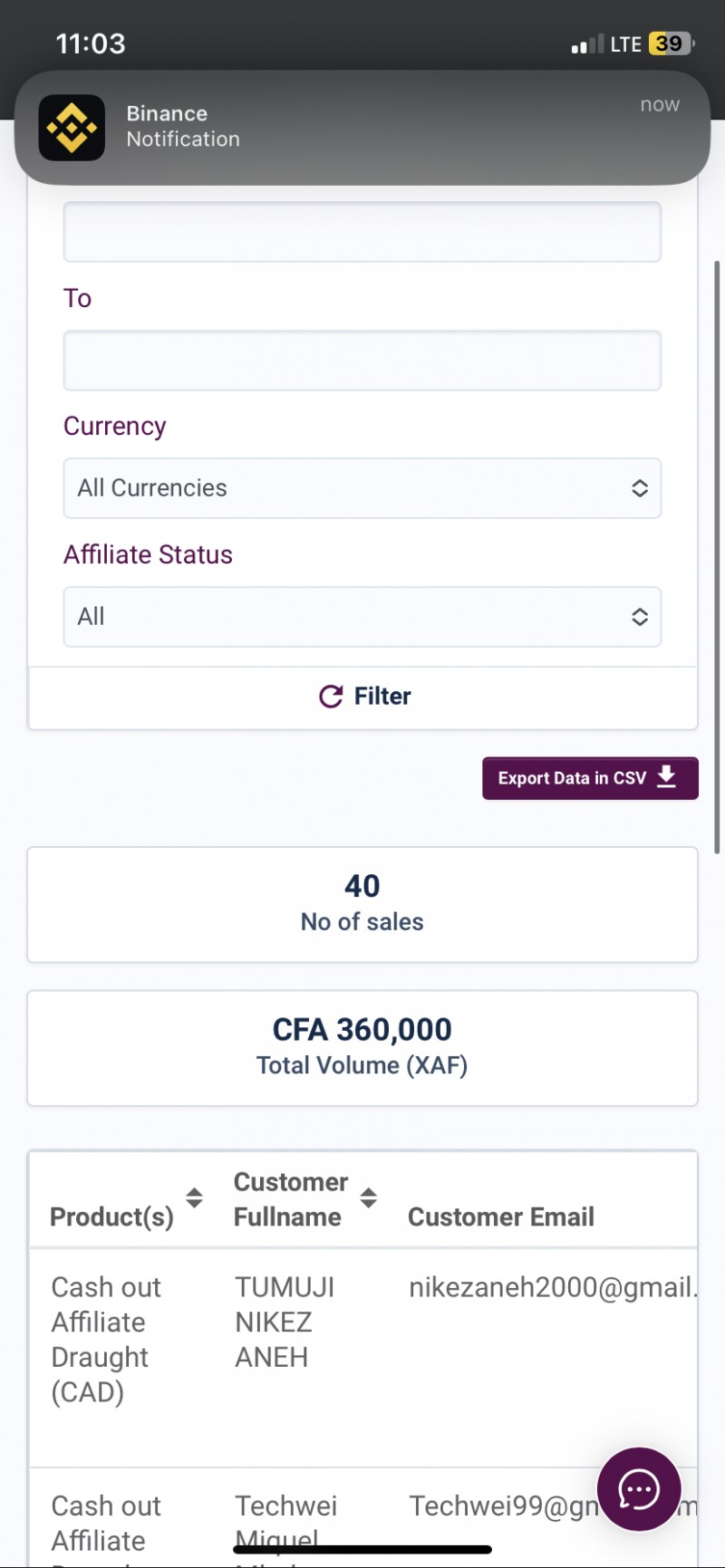Focus the date field above To label
This screenshot has height=1568, width=725.
[362, 232]
